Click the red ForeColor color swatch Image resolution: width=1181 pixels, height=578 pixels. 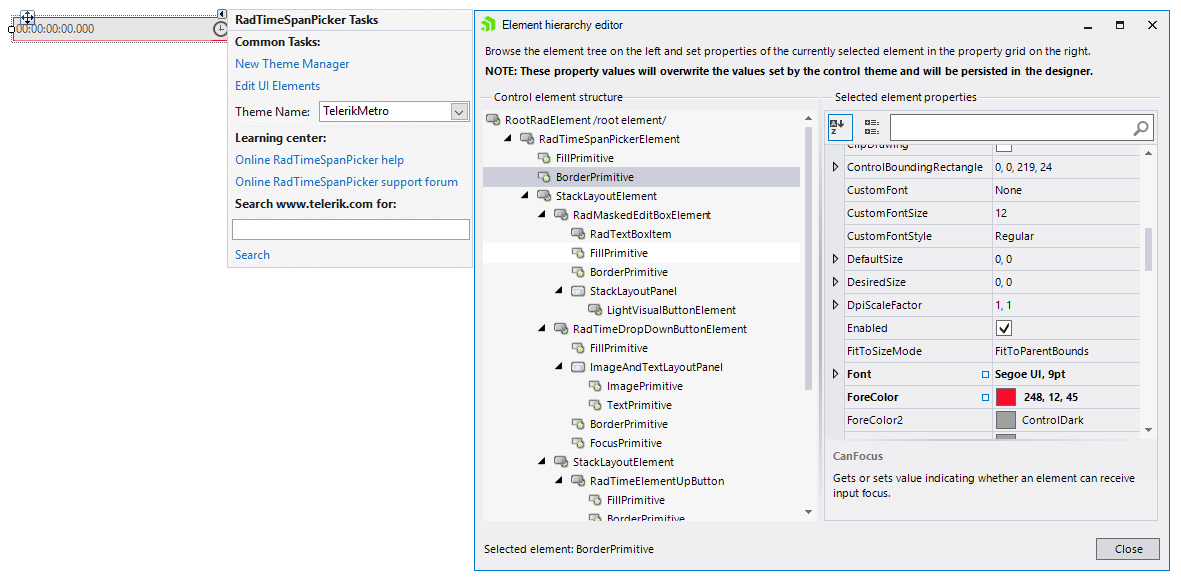(x=1005, y=396)
